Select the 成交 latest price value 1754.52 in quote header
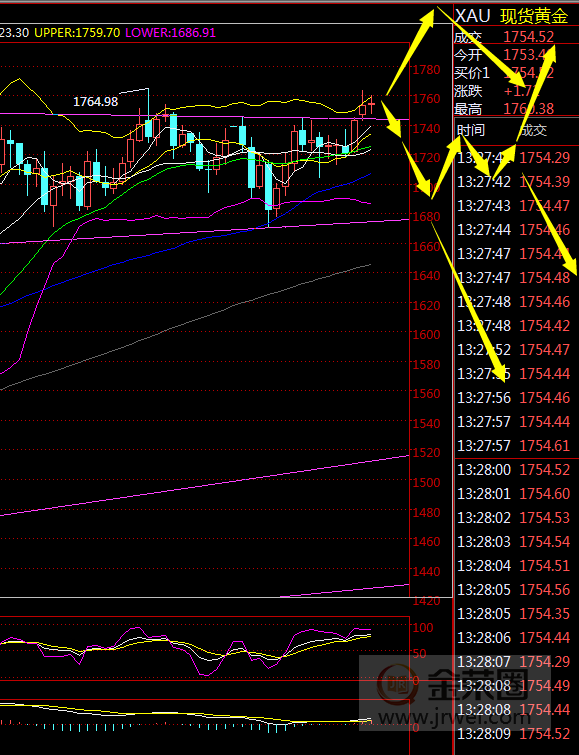This screenshot has height=755, width=579. [528, 37]
